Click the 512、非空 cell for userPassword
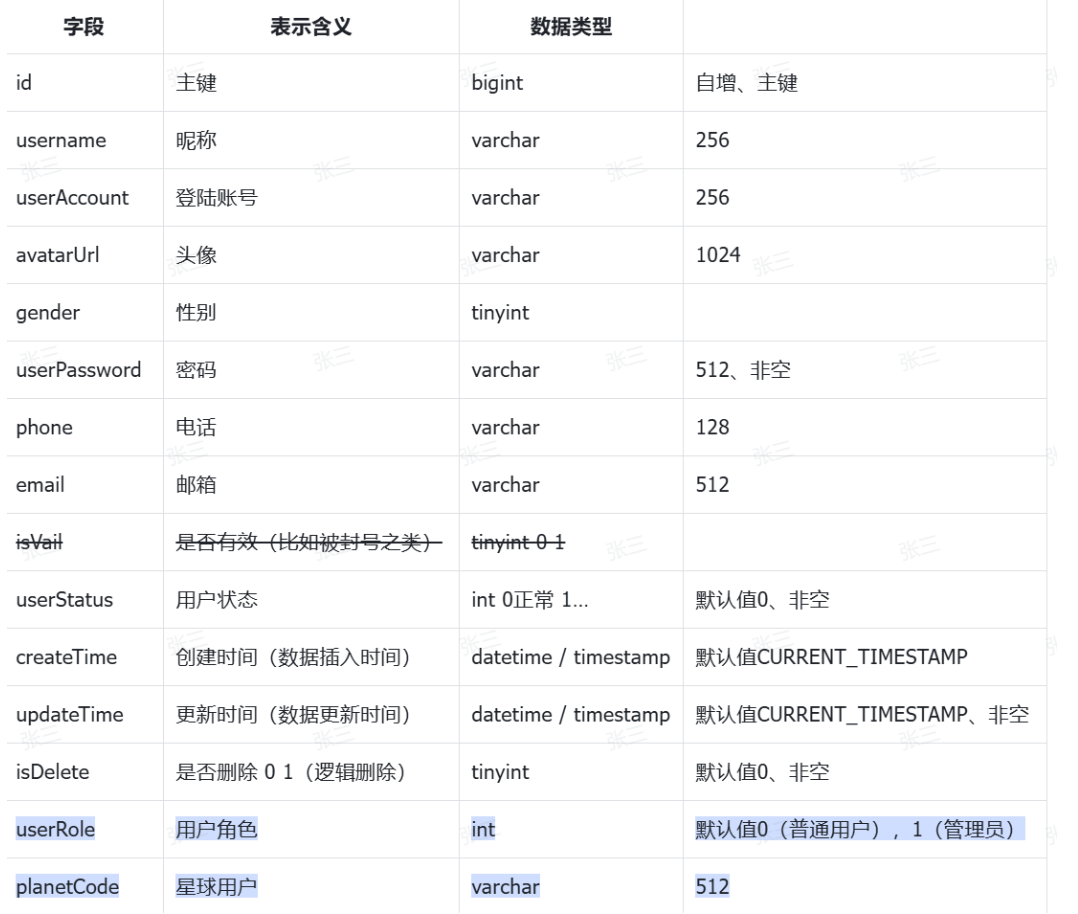Viewport: 1078px width, 914px height. click(x=743, y=370)
